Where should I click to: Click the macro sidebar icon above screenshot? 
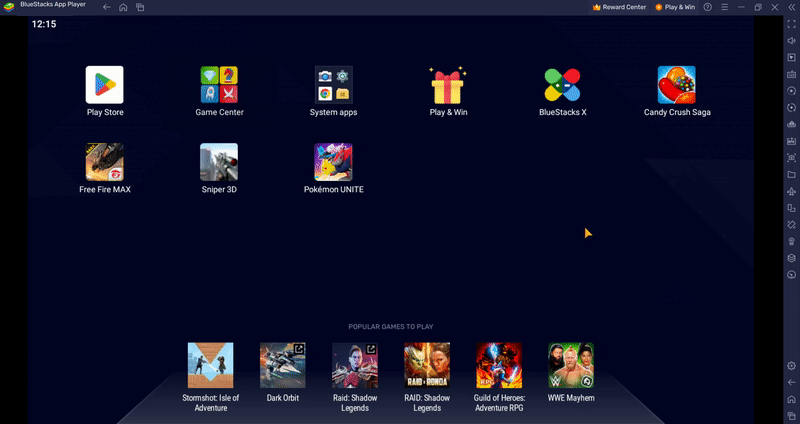tap(791, 141)
